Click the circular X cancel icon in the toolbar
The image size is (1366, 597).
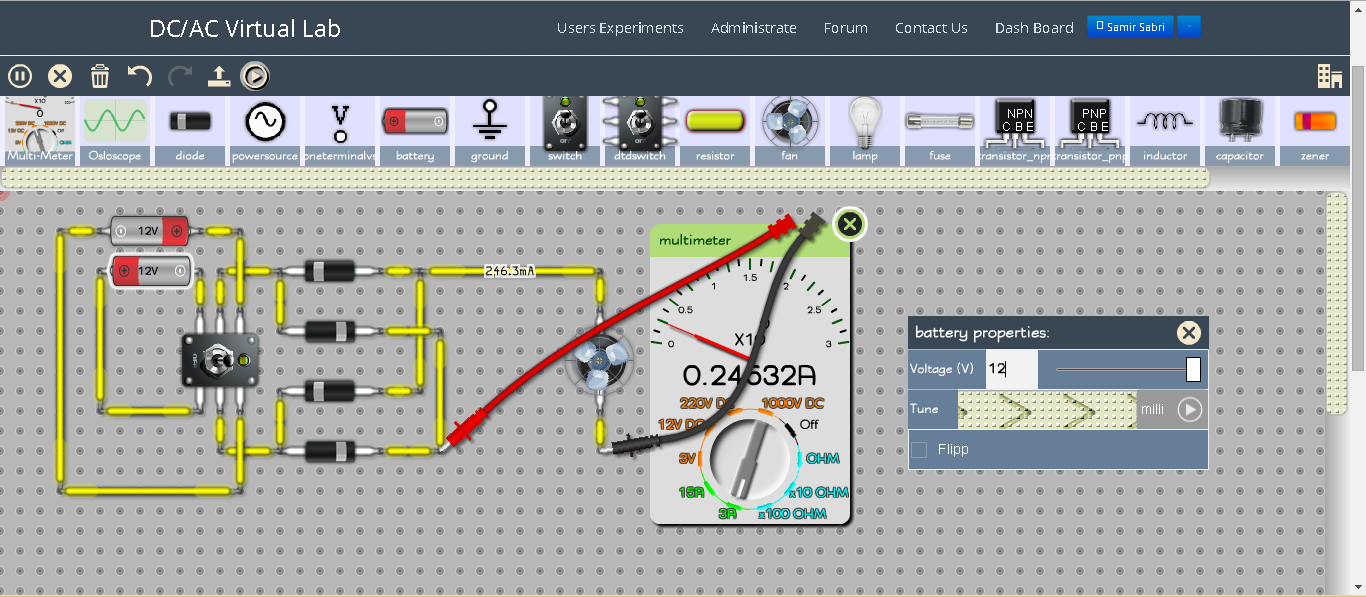pos(60,76)
